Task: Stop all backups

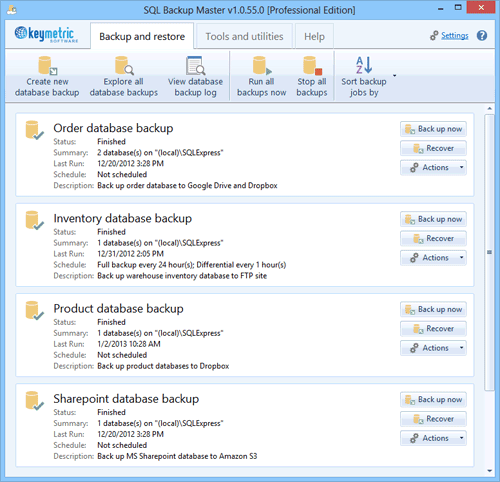Action: 312,77
